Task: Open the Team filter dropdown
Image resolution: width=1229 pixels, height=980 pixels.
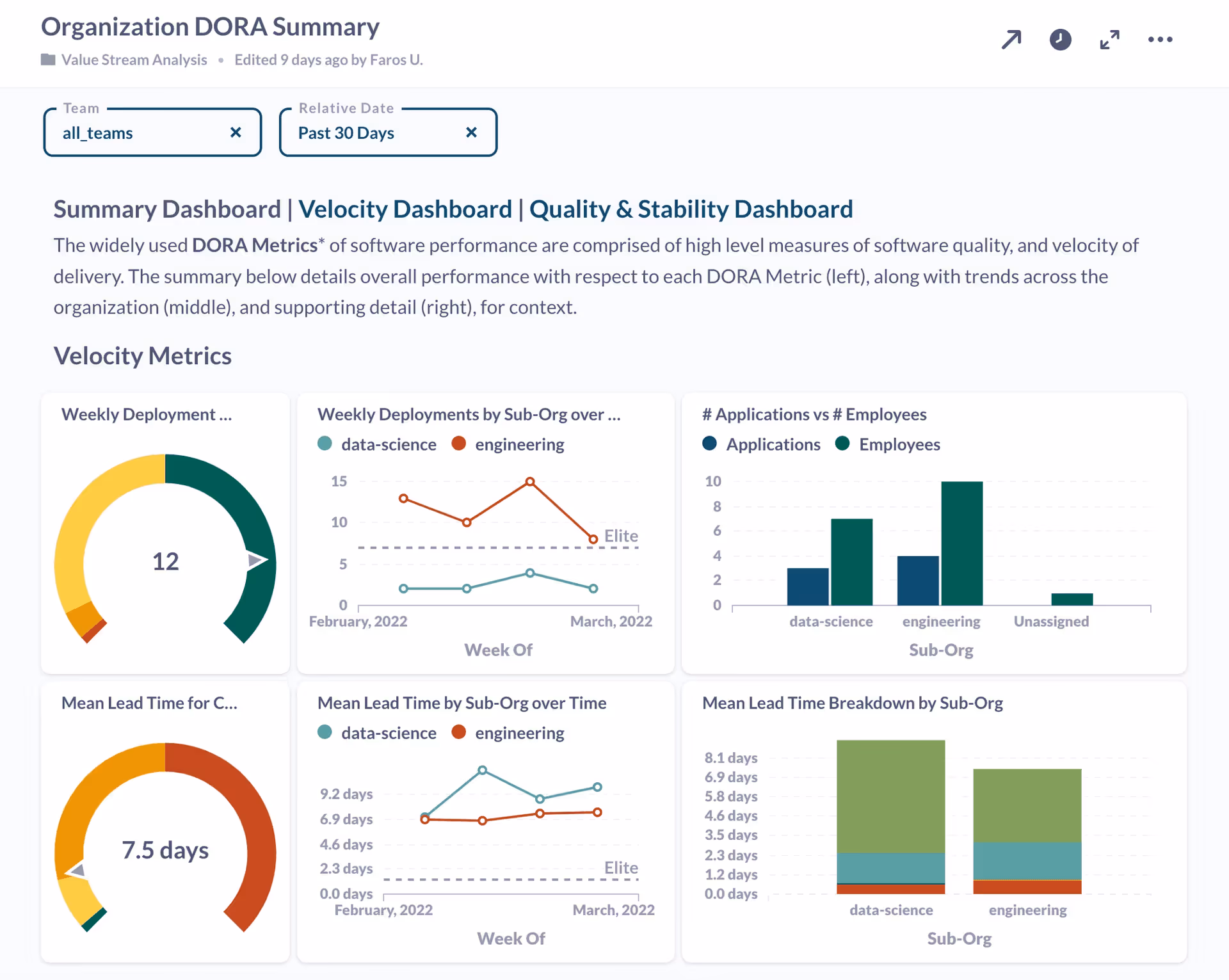Action: click(x=141, y=133)
